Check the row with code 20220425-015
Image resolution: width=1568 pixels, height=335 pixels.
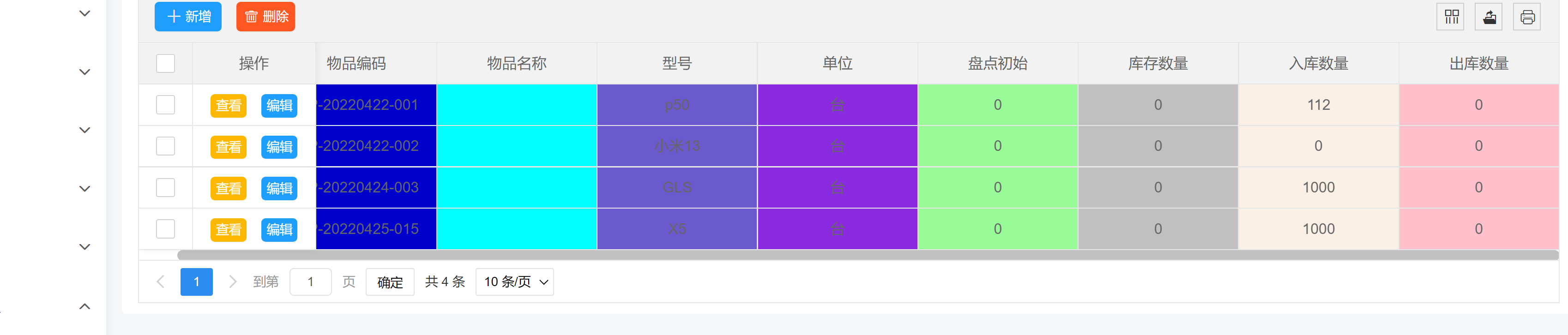(166, 228)
